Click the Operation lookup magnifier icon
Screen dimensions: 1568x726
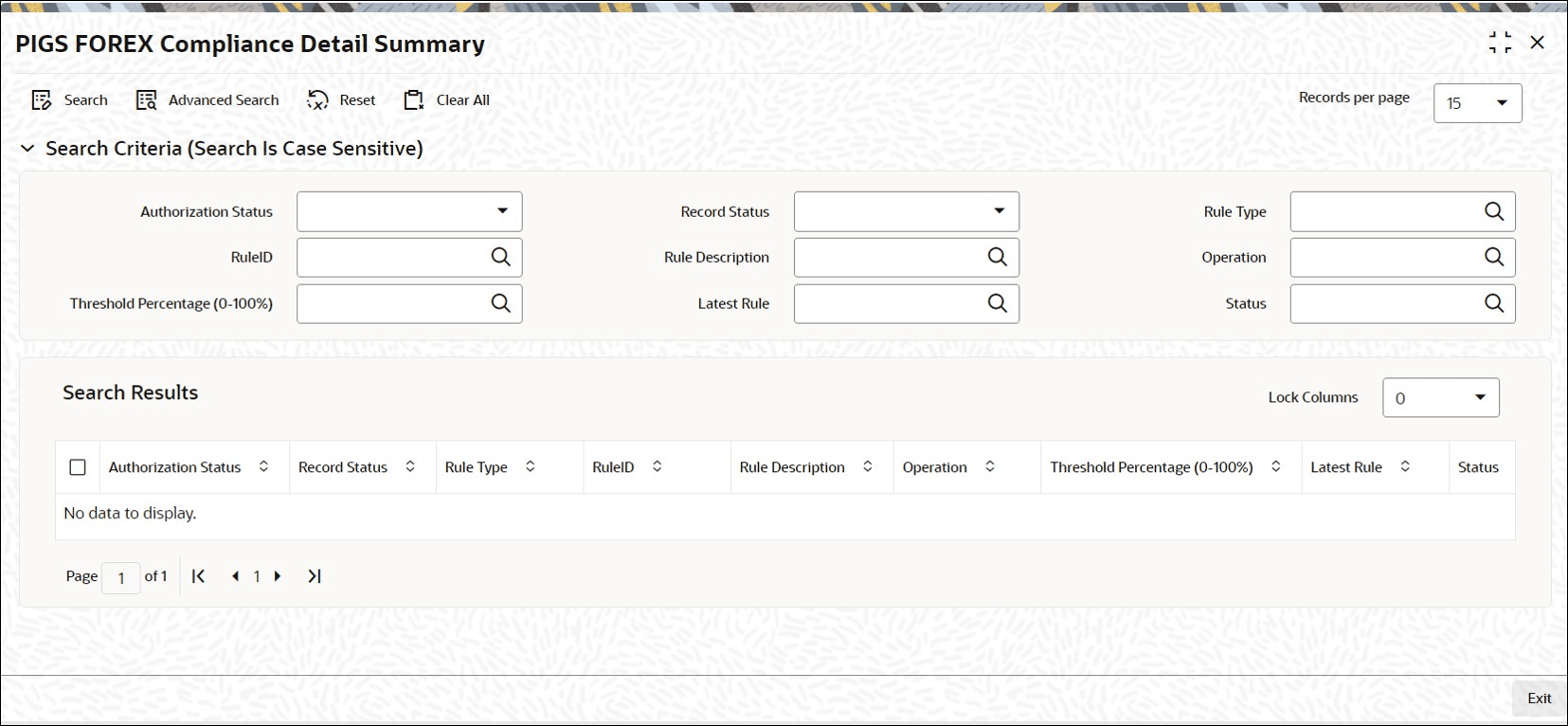(1494, 257)
